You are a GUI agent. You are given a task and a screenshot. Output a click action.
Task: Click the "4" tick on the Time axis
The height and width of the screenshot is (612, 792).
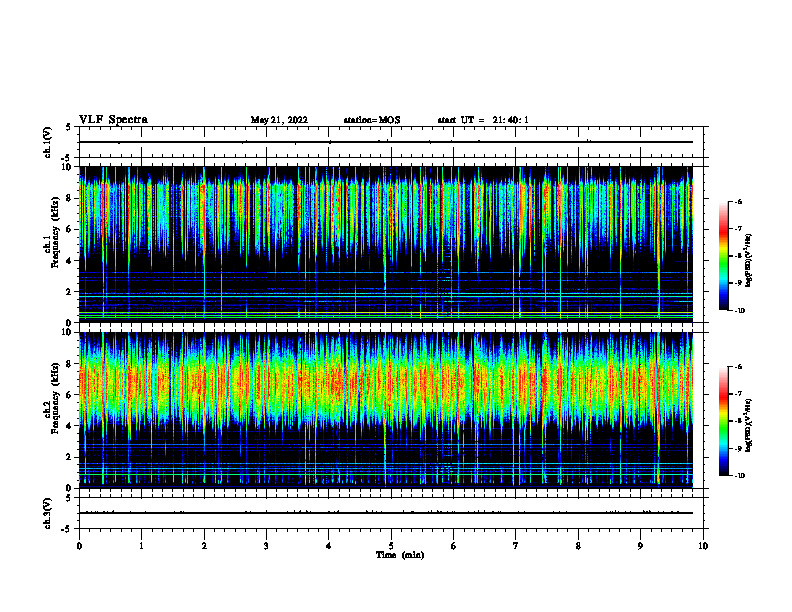coord(329,546)
